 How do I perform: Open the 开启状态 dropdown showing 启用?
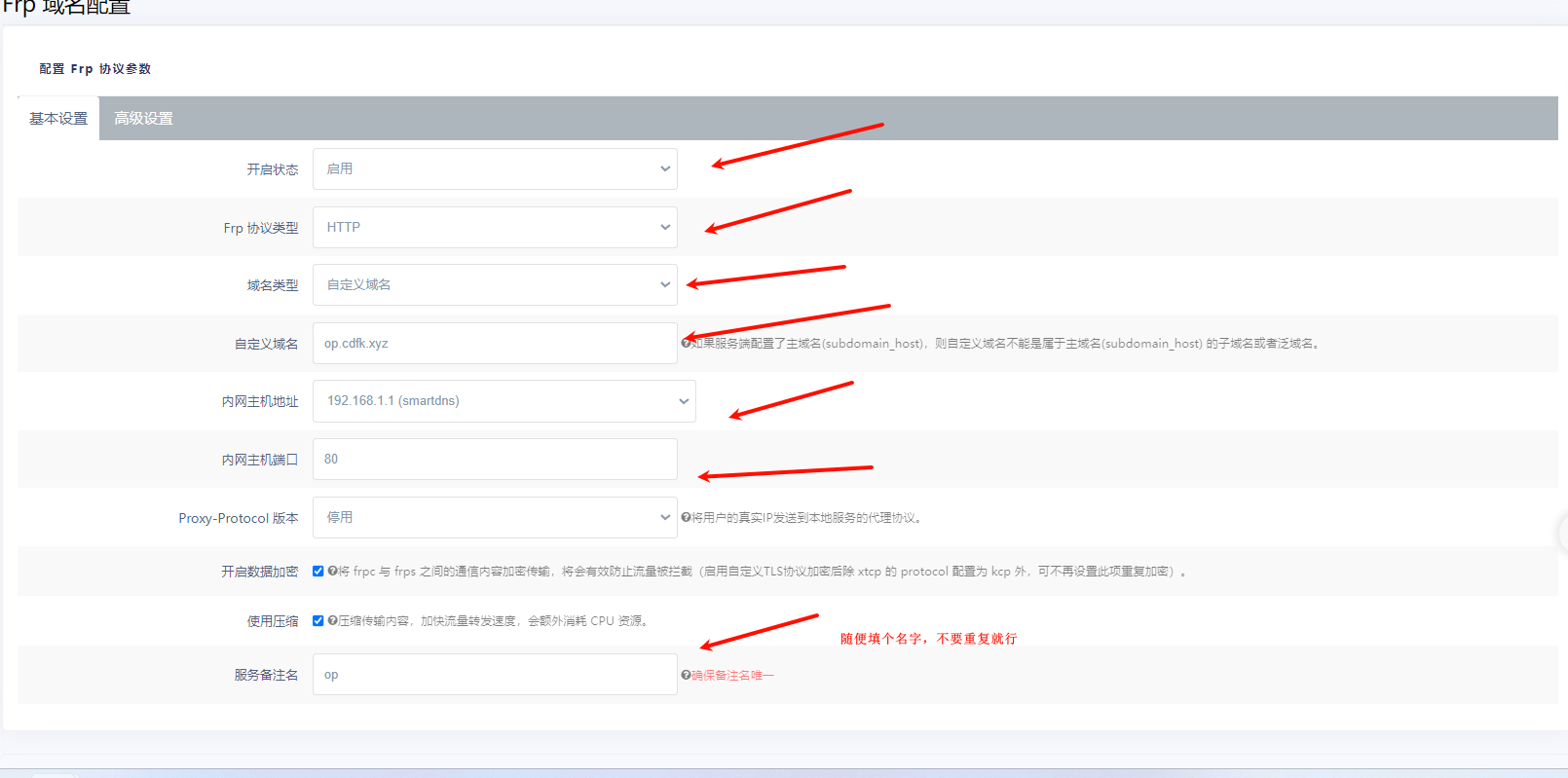coord(495,169)
